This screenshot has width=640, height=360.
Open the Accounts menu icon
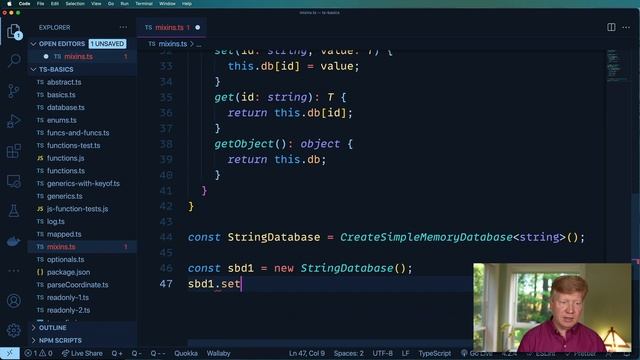coord(14,301)
